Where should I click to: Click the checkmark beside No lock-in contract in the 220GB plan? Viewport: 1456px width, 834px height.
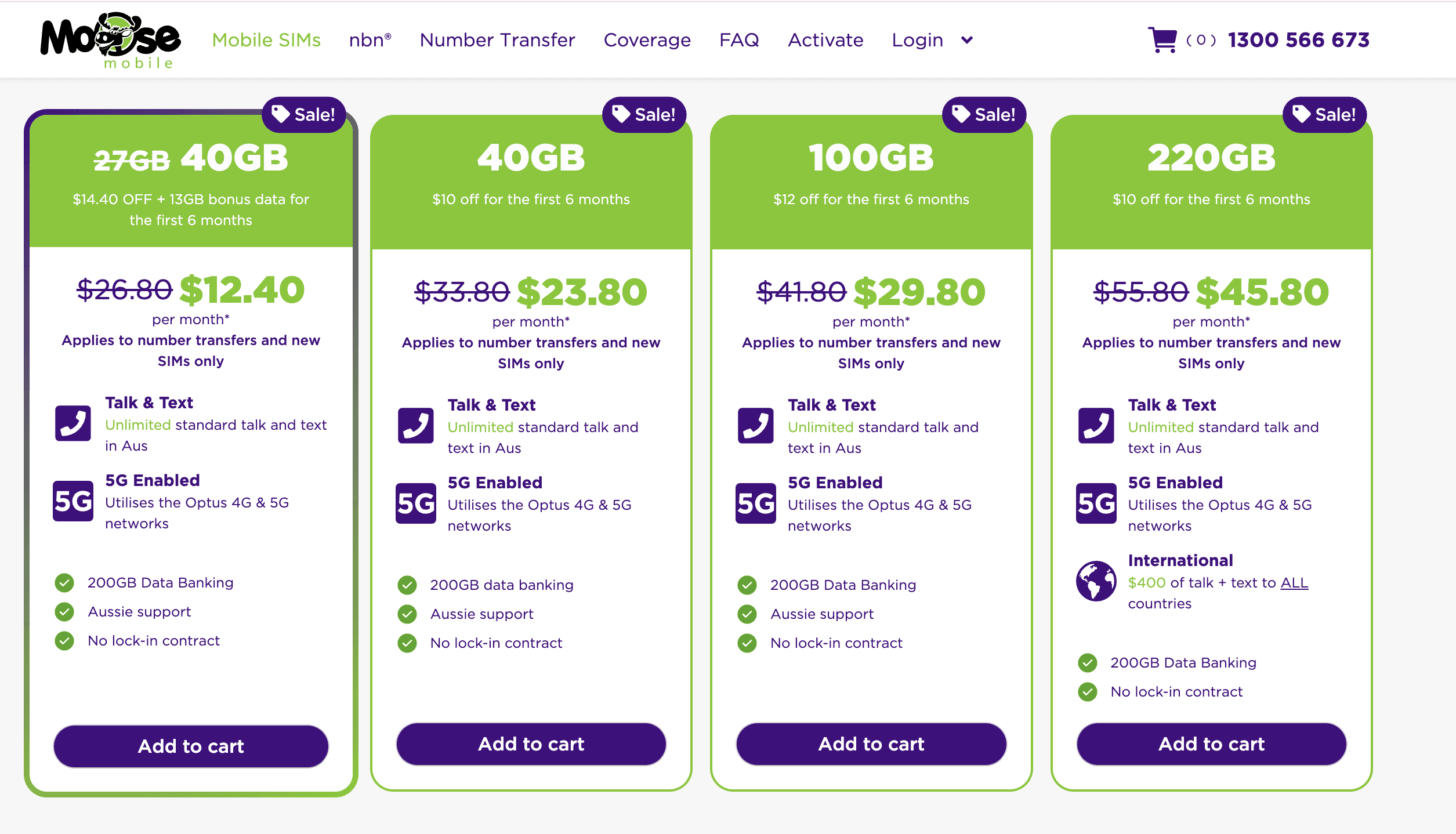click(x=1088, y=692)
